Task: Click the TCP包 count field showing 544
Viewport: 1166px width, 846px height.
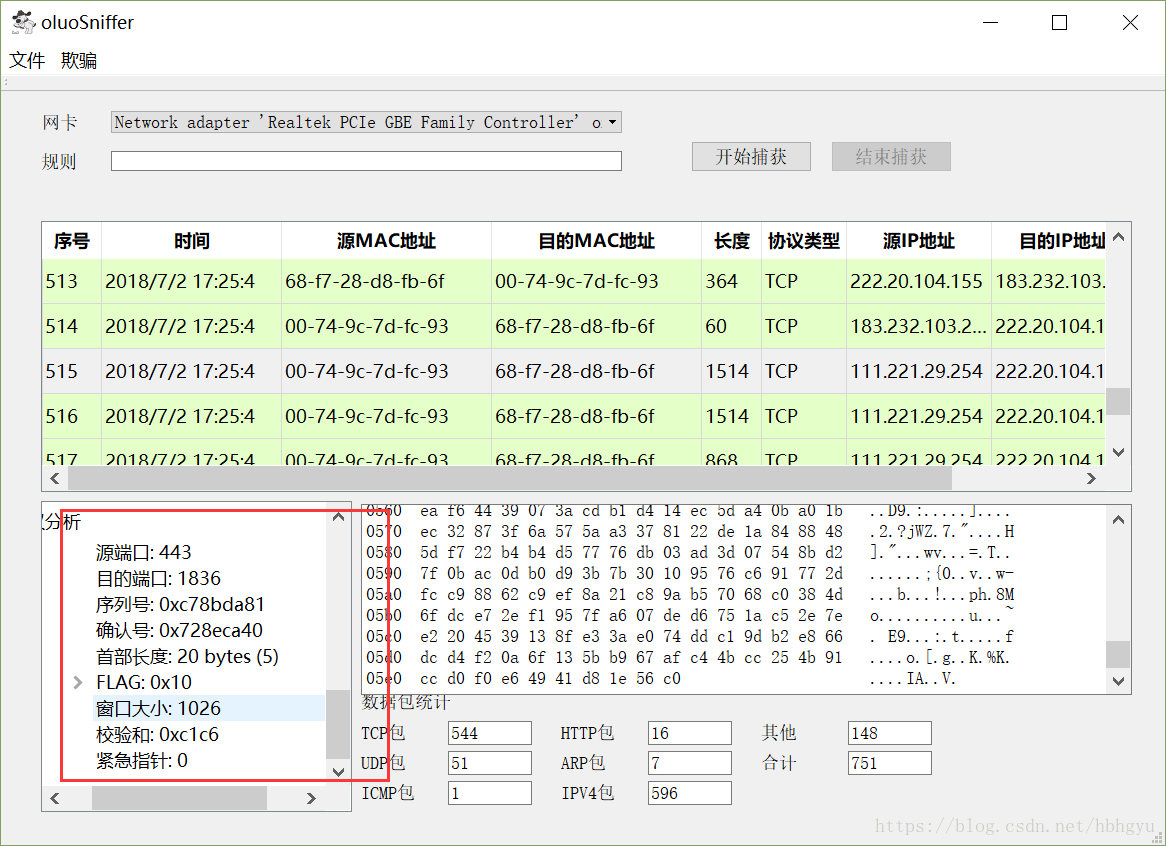Action: [489, 733]
